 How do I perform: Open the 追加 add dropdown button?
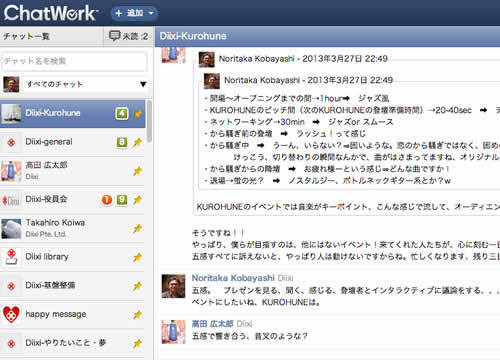134,13
